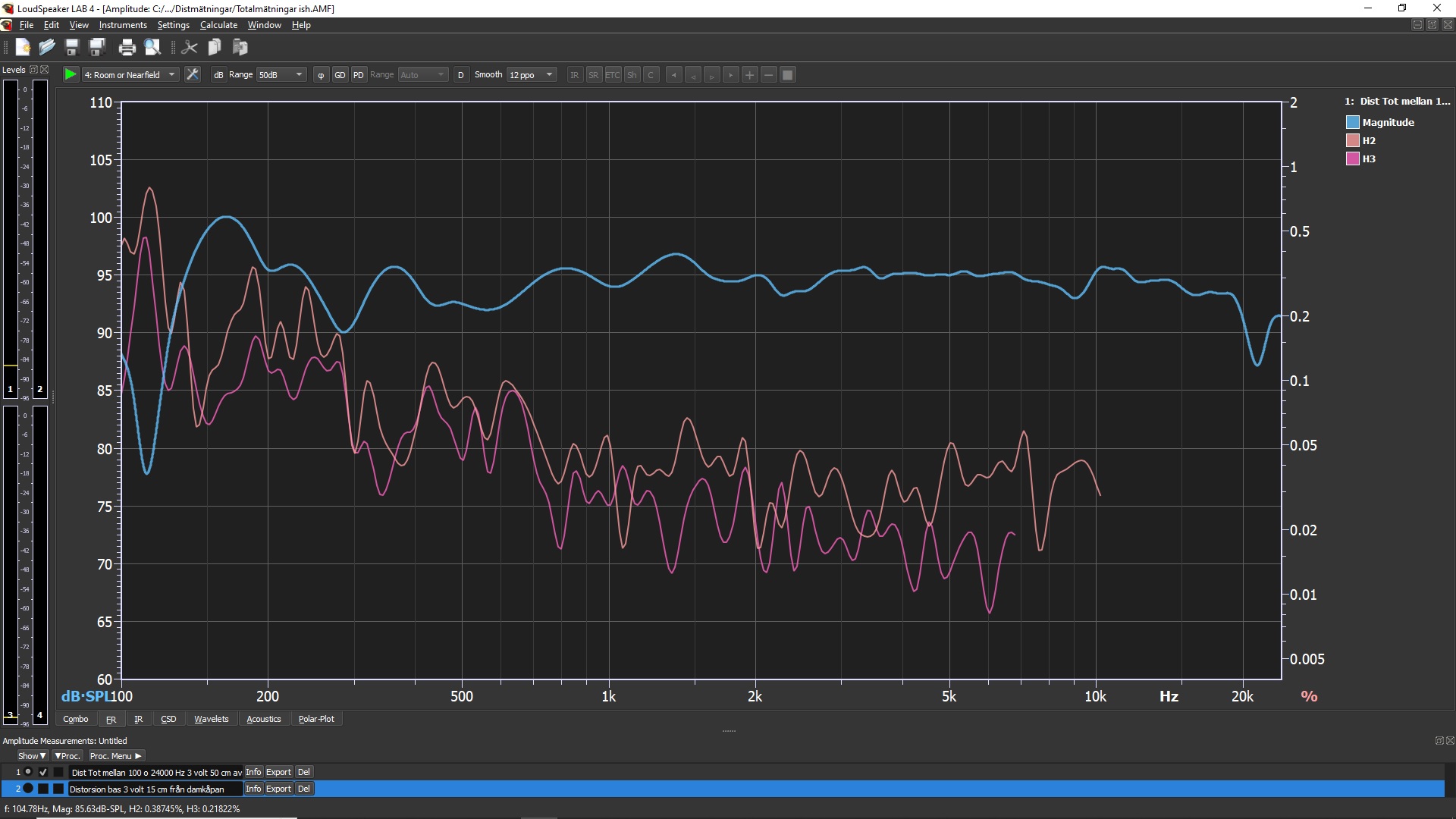Switch to the Combo tab

pyautogui.click(x=75, y=719)
